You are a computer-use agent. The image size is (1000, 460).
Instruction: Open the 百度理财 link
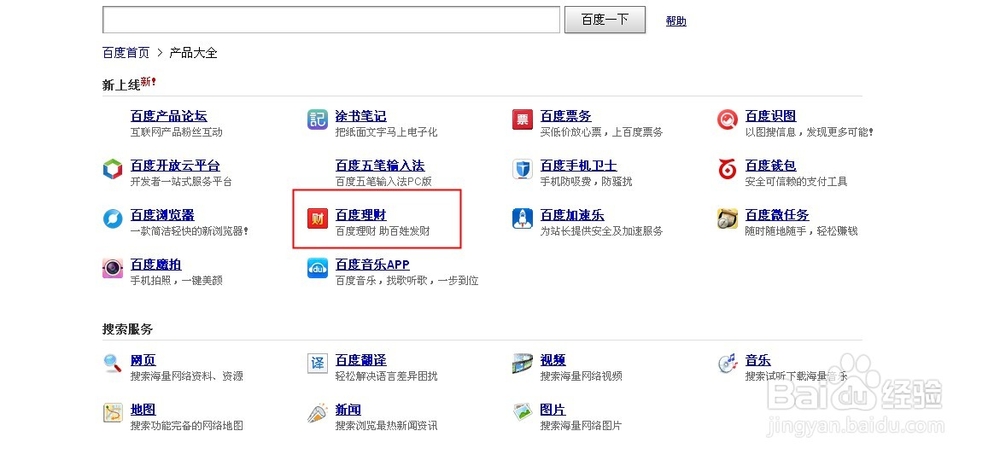click(361, 215)
